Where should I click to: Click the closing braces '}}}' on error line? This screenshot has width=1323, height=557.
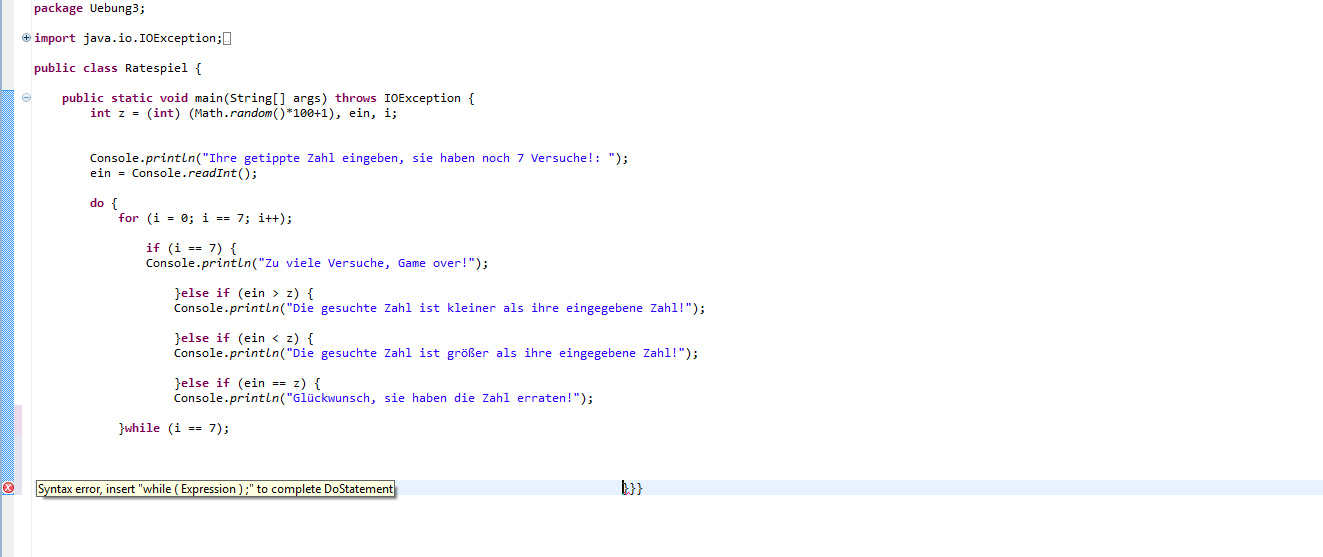632,488
